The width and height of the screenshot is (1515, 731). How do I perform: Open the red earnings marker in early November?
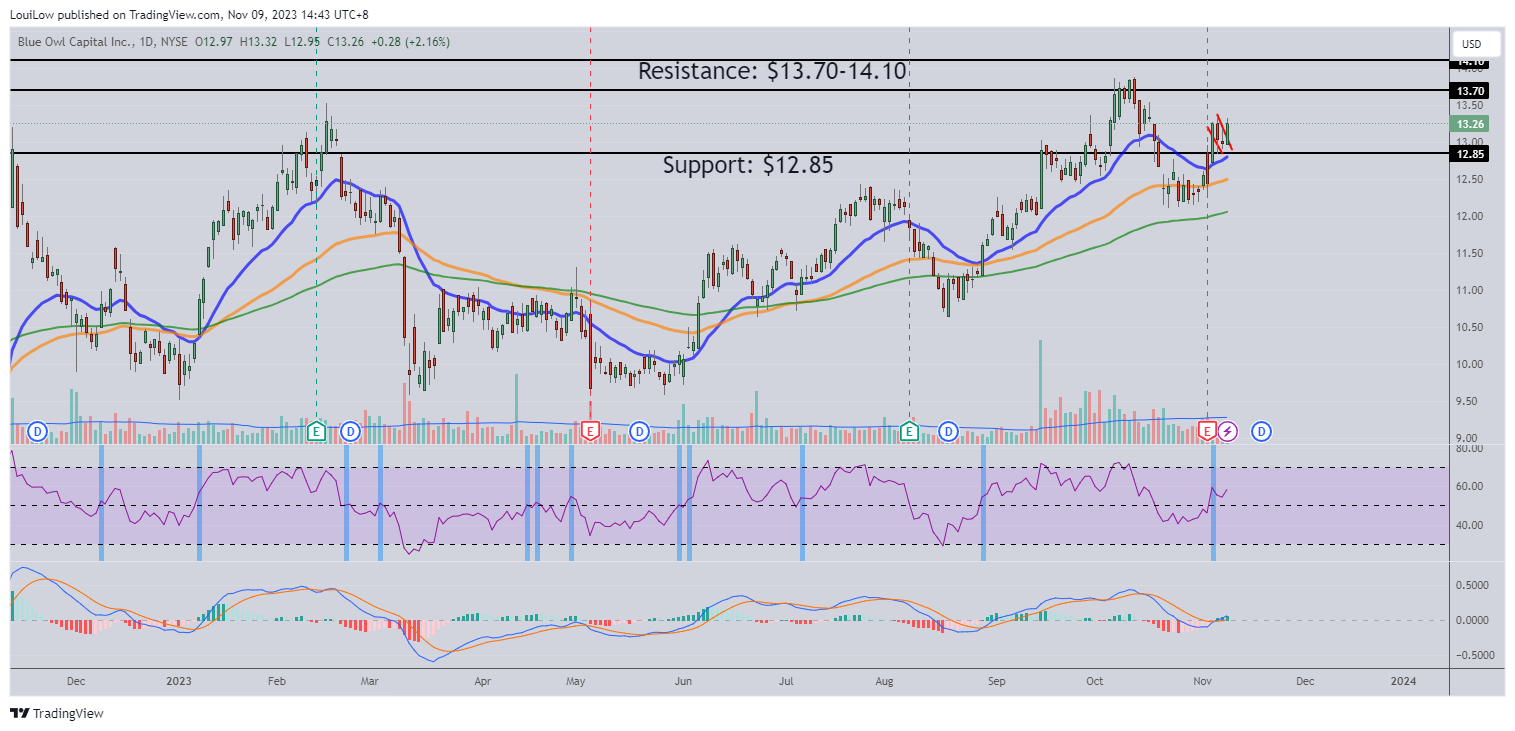pos(1207,431)
